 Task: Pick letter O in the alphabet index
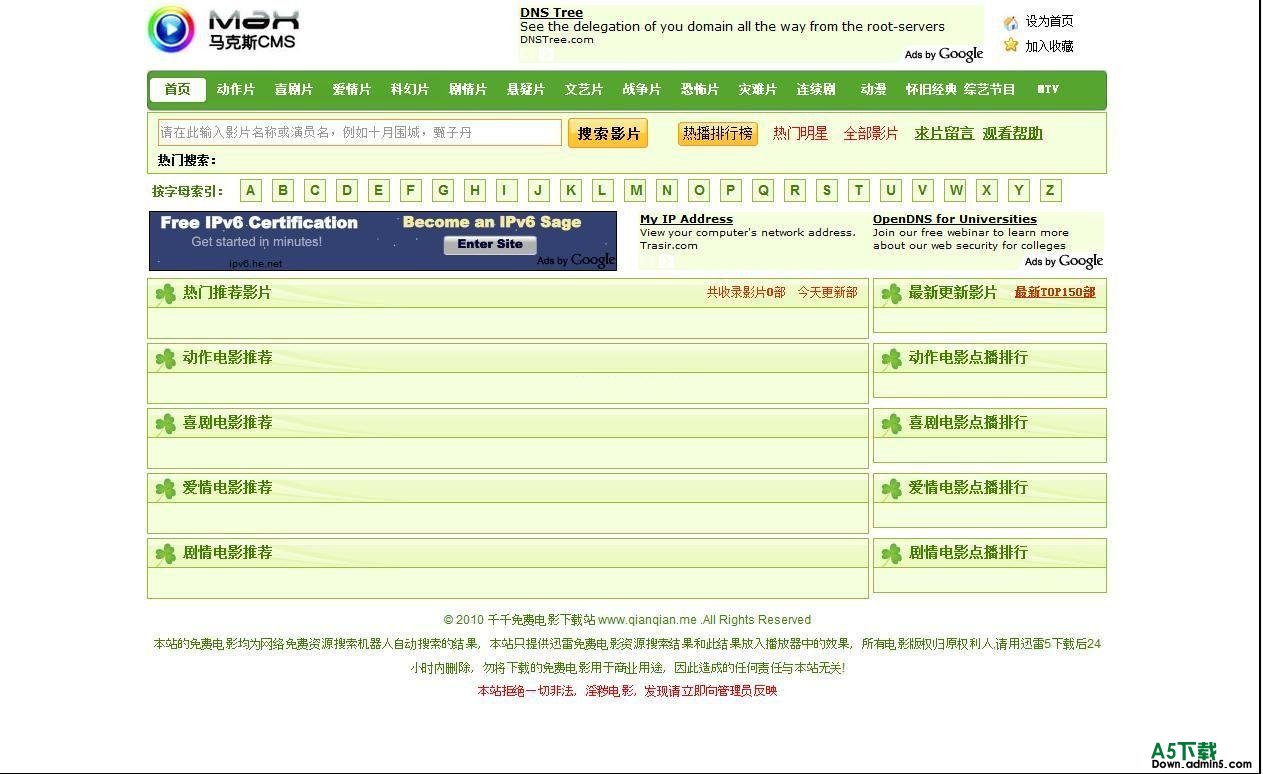699,191
